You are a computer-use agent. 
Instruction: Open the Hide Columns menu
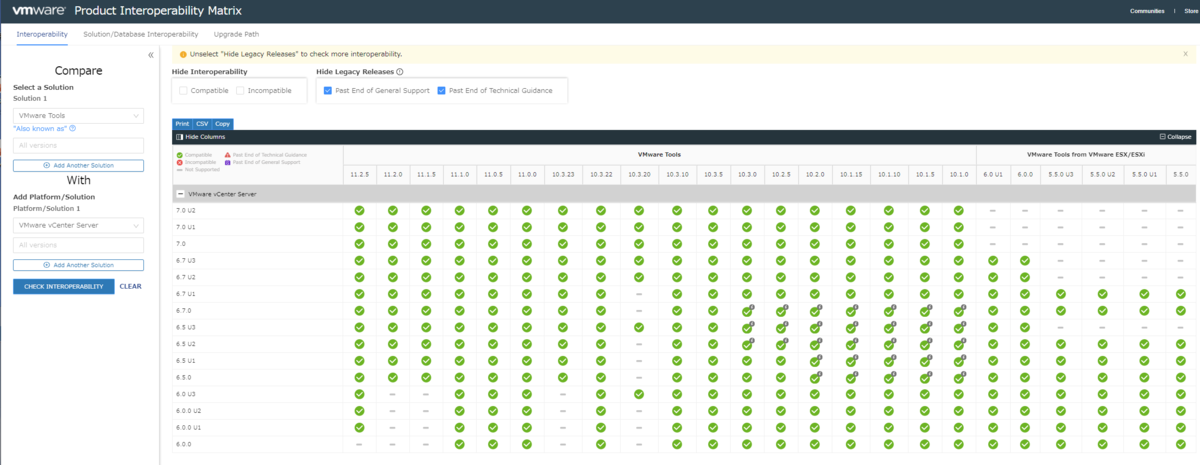pyautogui.click(x=201, y=136)
